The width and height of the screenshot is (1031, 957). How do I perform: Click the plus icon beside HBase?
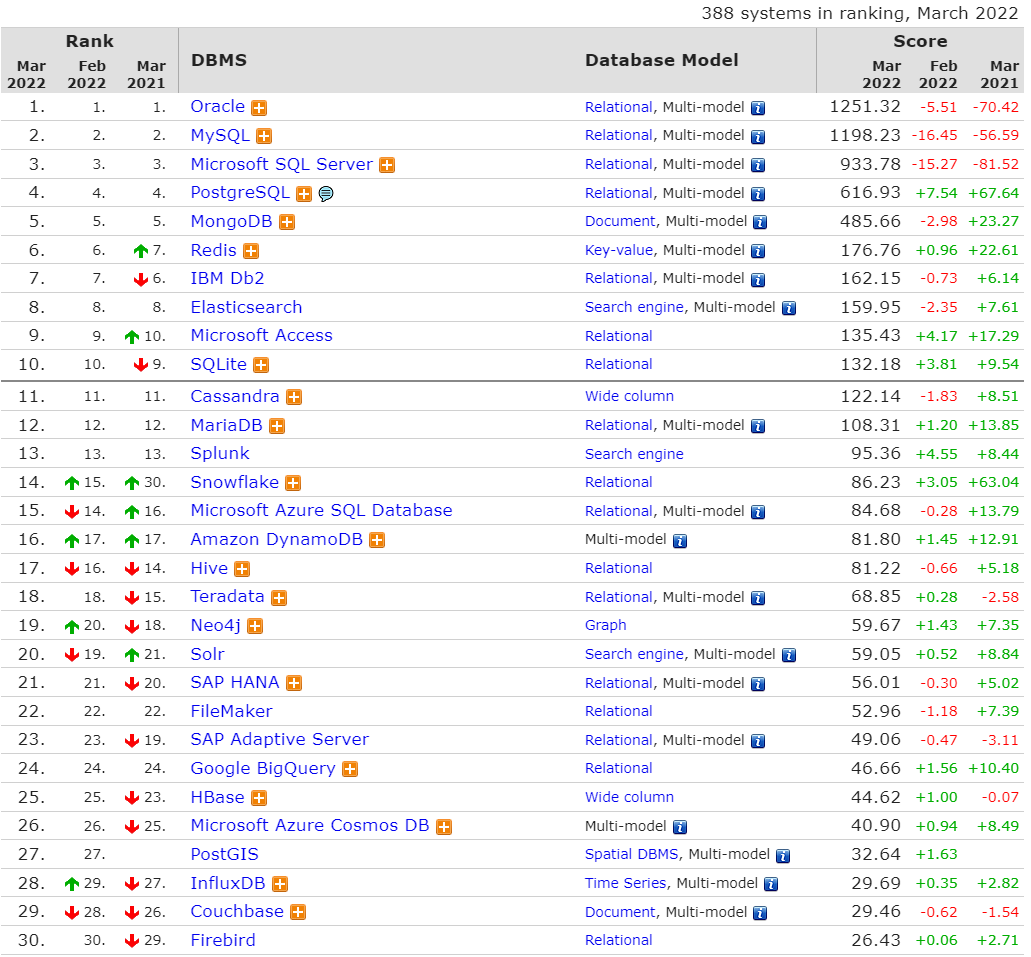pyautogui.click(x=259, y=798)
